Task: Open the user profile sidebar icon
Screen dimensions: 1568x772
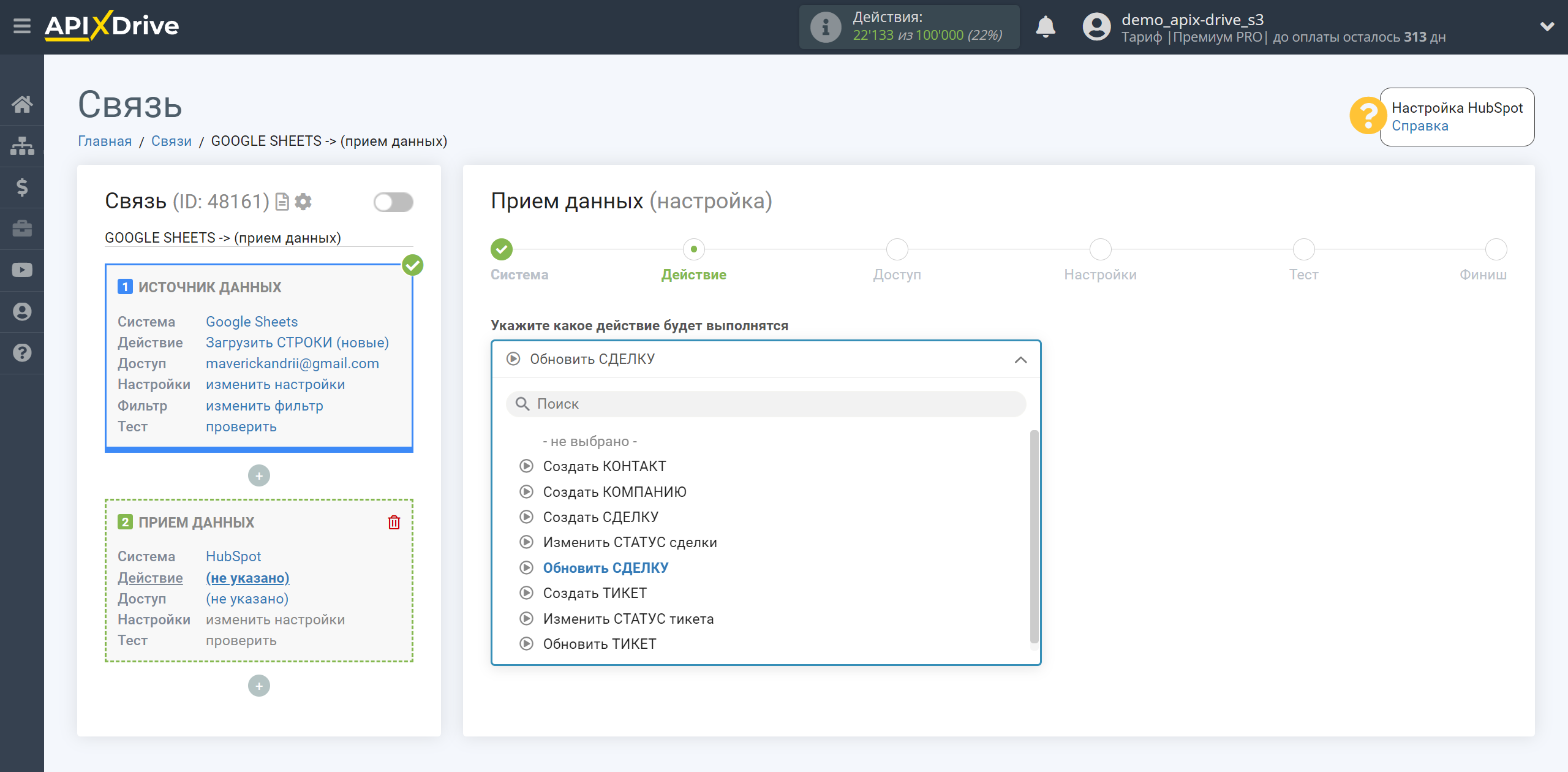Action: click(22, 312)
